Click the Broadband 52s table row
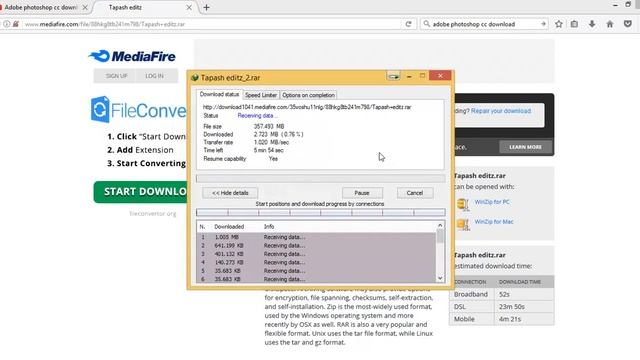The image size is (640, 360). [x=502, y=294]
